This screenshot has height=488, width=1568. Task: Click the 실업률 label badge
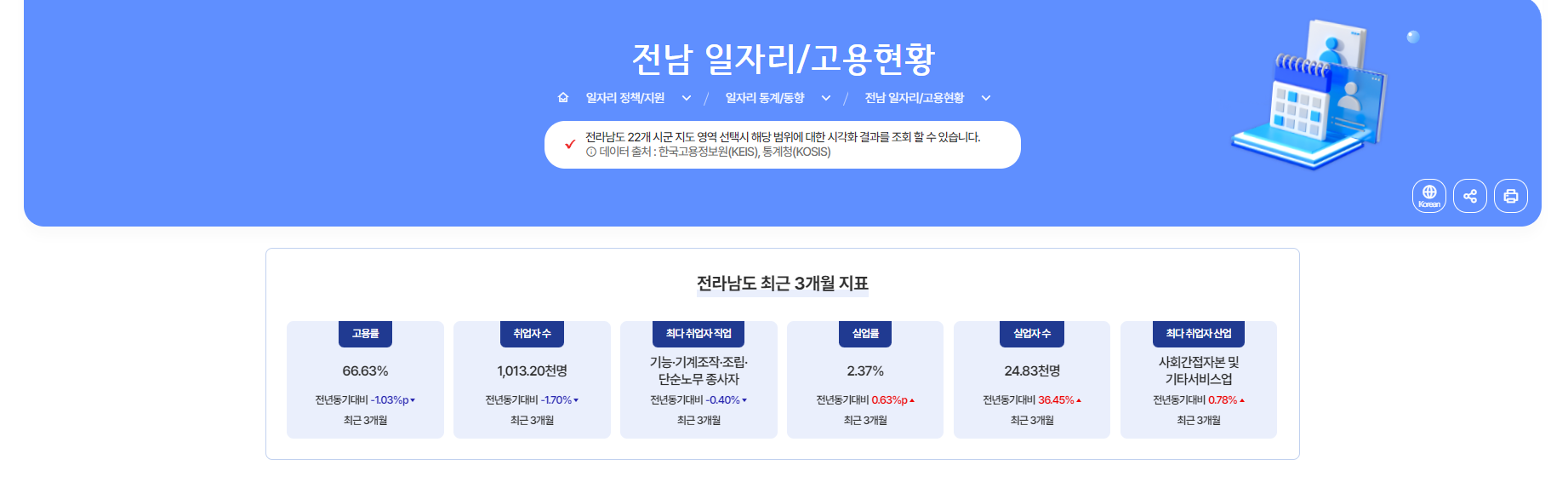(865, 334)
